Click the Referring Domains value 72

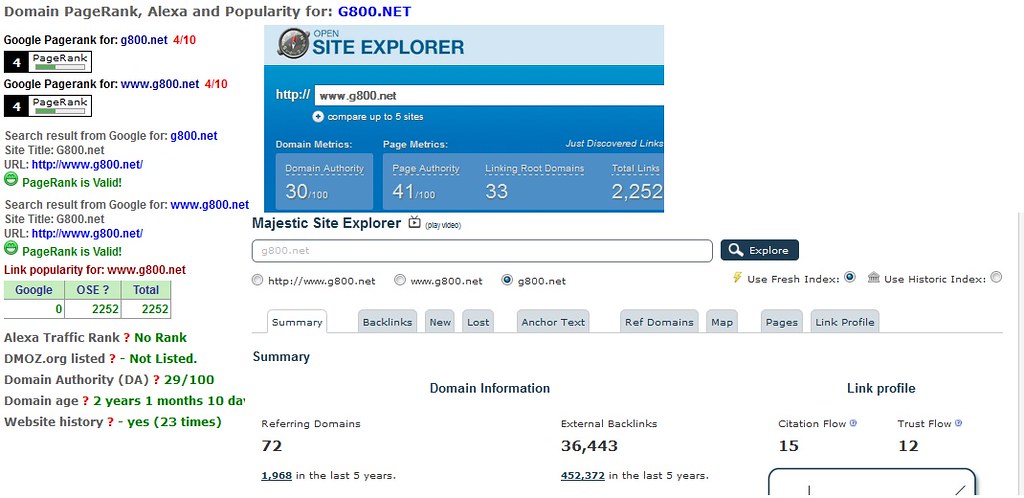272,446
